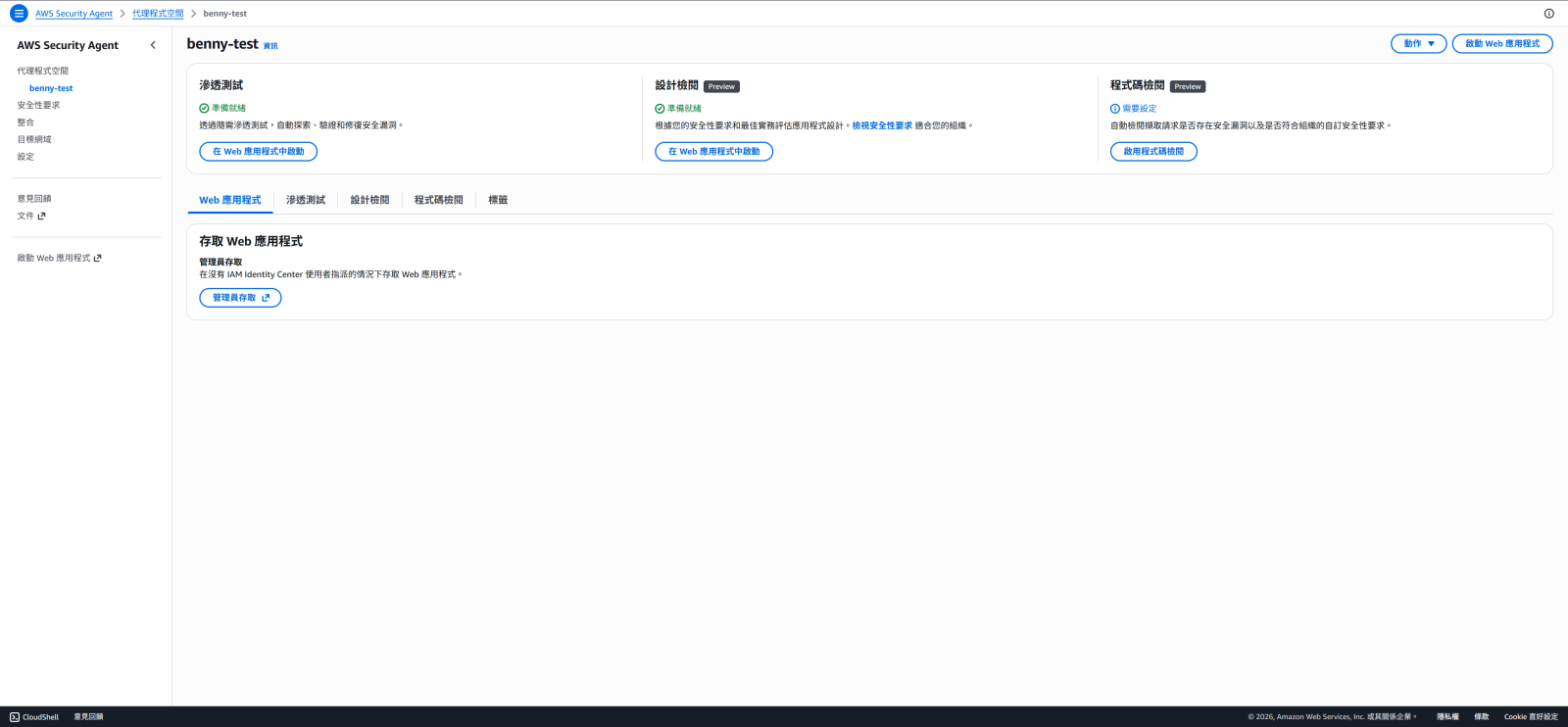The image size is (1568, 727).
Task: Open the 條款 footer link
Action: 1482,717
